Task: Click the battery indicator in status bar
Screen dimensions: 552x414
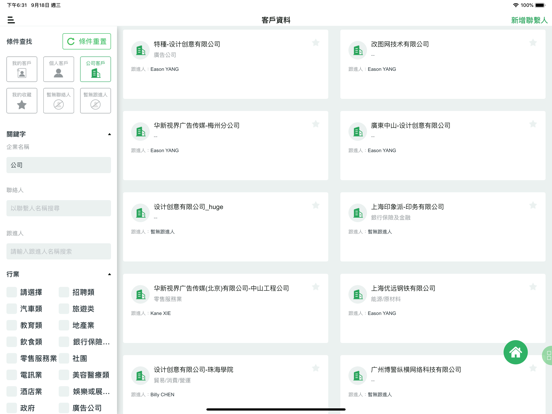Action: pyautogui.click(x=540, y=5)
